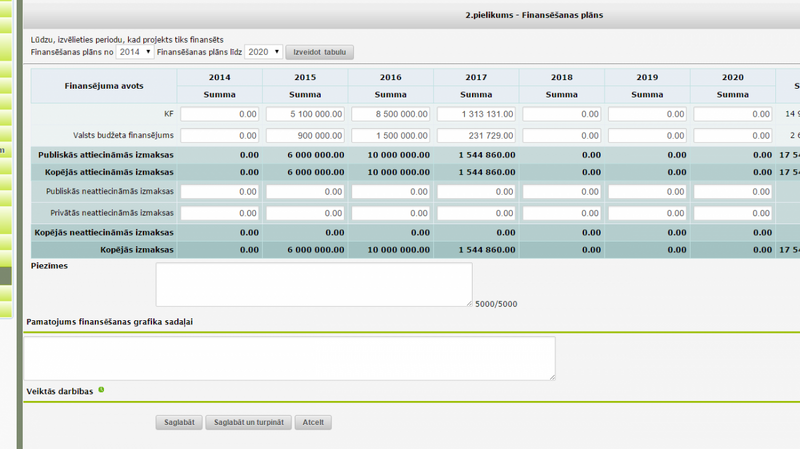Click inside the Piezīmes text area
The width and height of the screenshot is (800, 449).
click(314, 285)
